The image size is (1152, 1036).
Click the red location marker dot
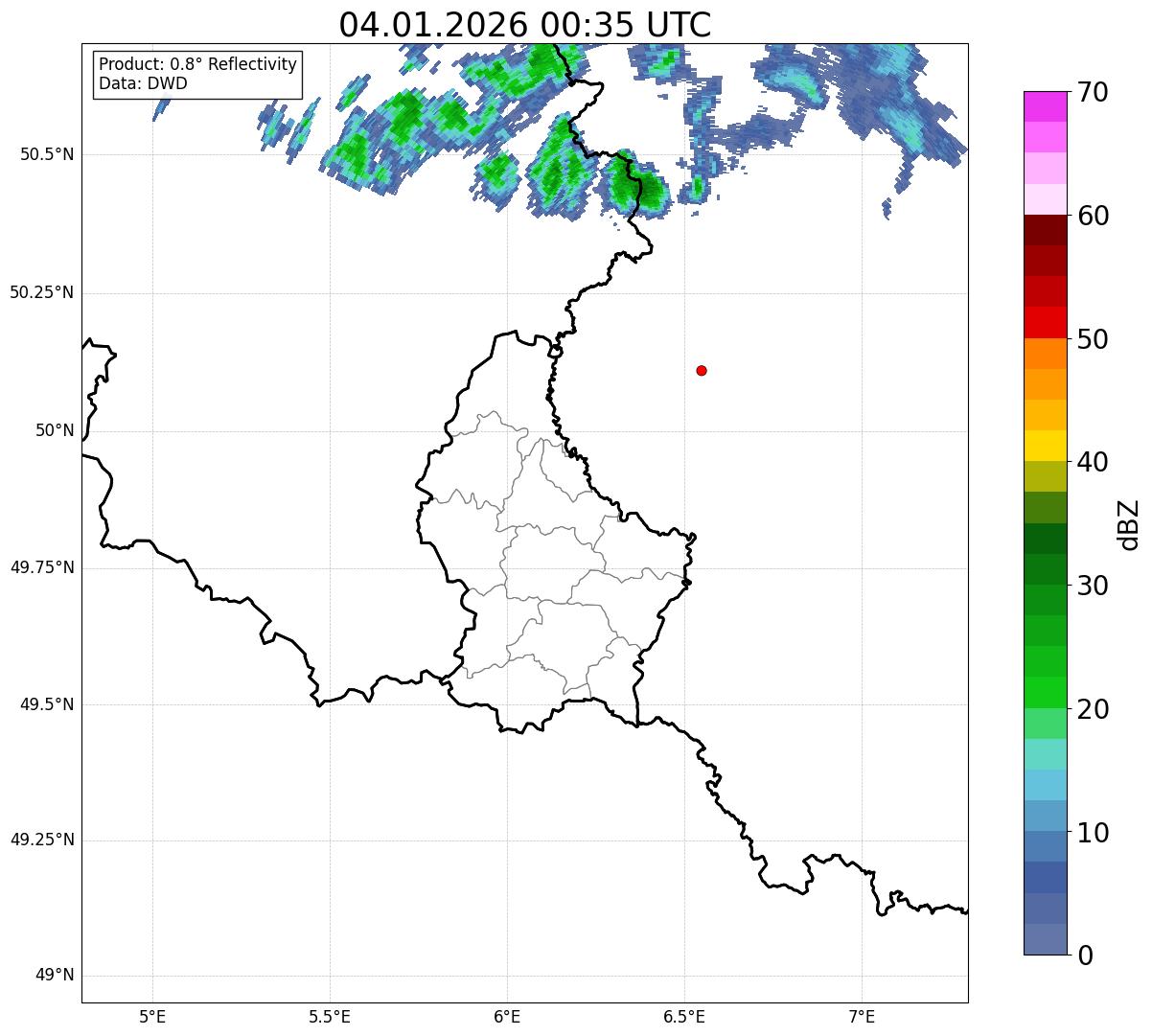[x=702, y=370]
